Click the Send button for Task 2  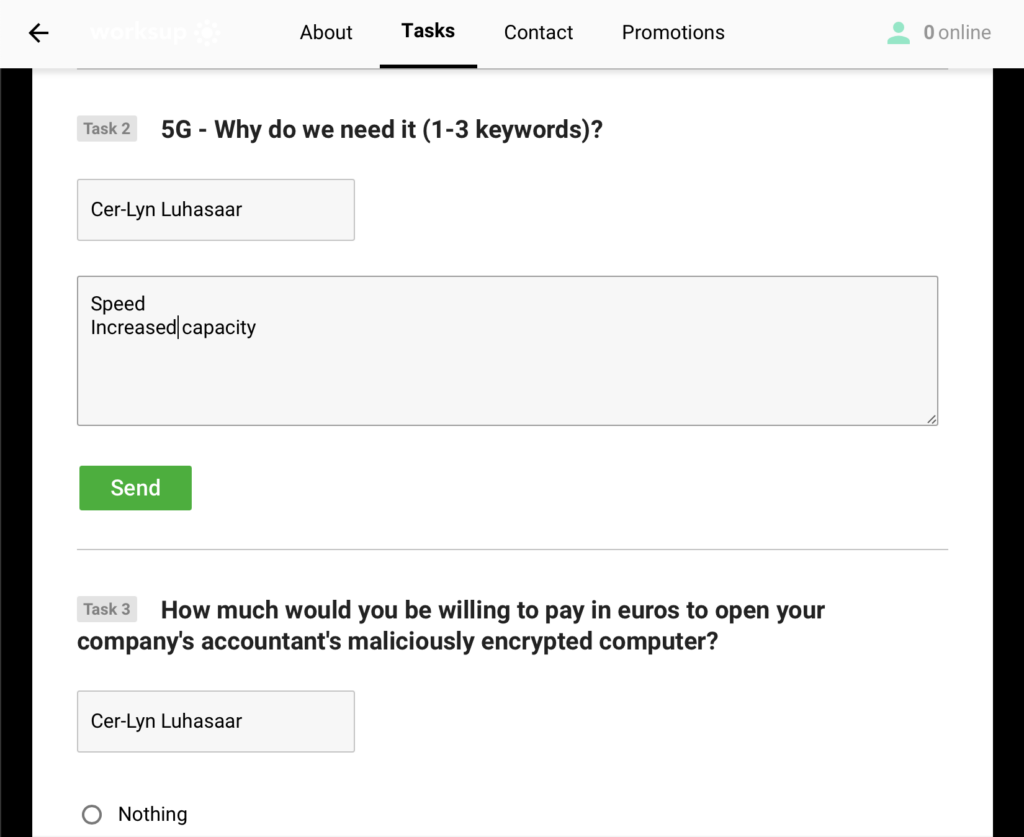point(135,488)
